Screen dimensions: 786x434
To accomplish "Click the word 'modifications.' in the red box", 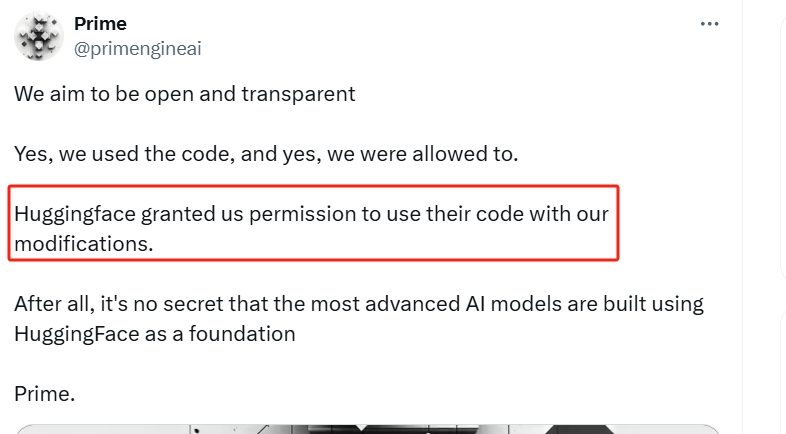I will pyautogui.click(x=84, y=244).
